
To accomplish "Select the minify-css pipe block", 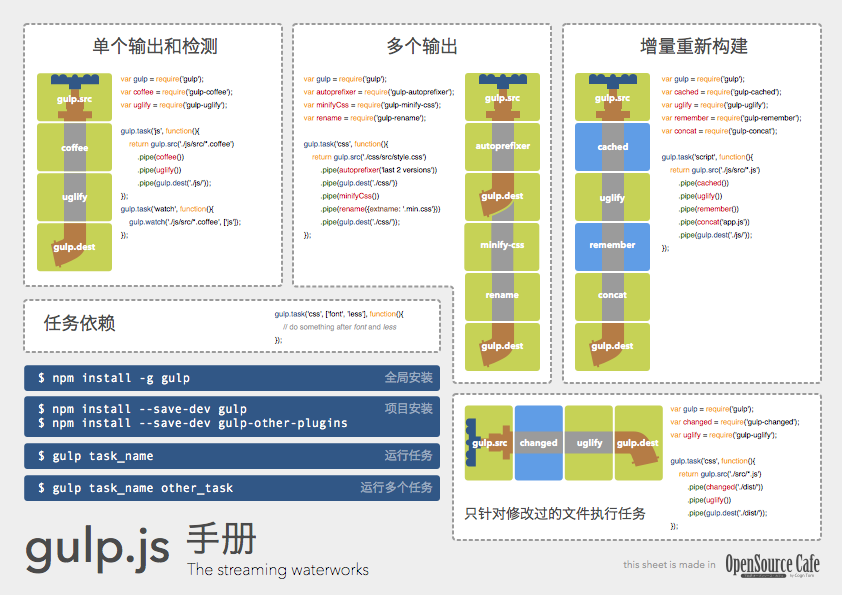I will (502, 247).
